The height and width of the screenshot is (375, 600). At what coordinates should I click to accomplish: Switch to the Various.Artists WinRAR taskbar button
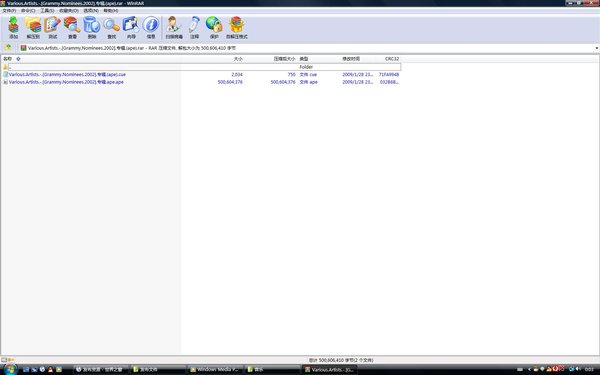tap(330, 370)
